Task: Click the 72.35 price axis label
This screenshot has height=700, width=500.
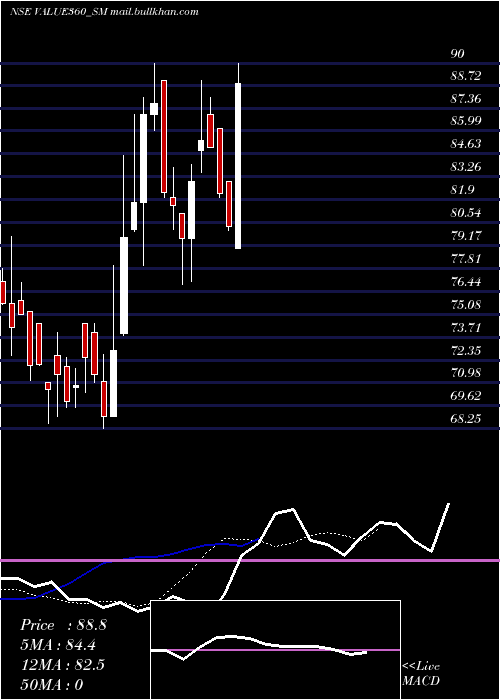Action: (x=466, y=351)
